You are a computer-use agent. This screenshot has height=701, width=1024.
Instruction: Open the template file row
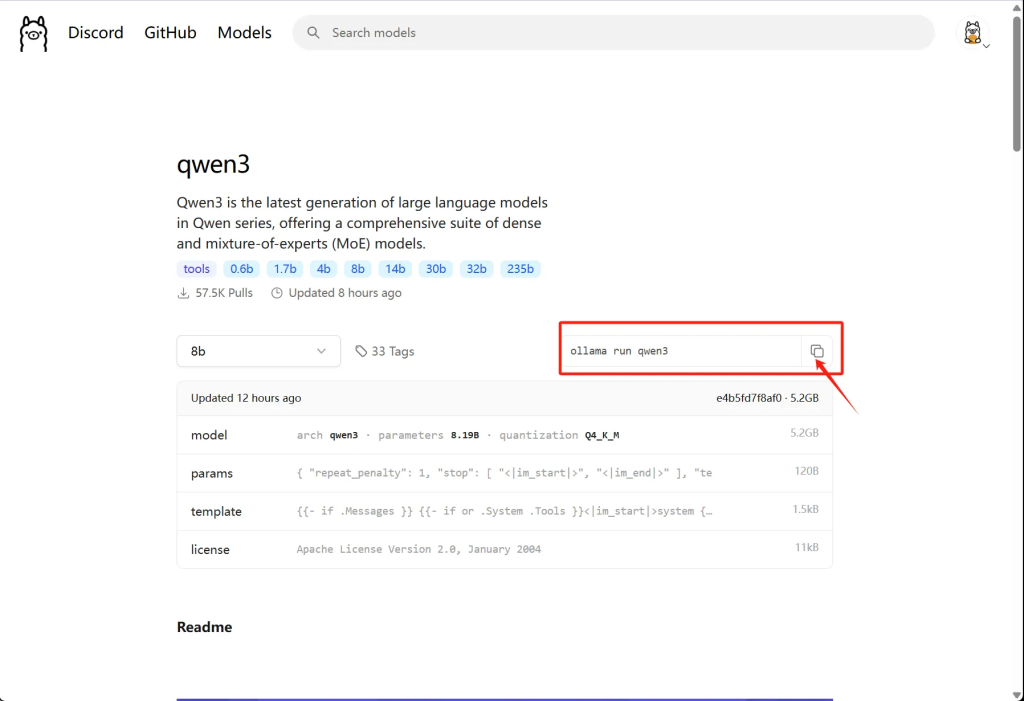(504, 511)
